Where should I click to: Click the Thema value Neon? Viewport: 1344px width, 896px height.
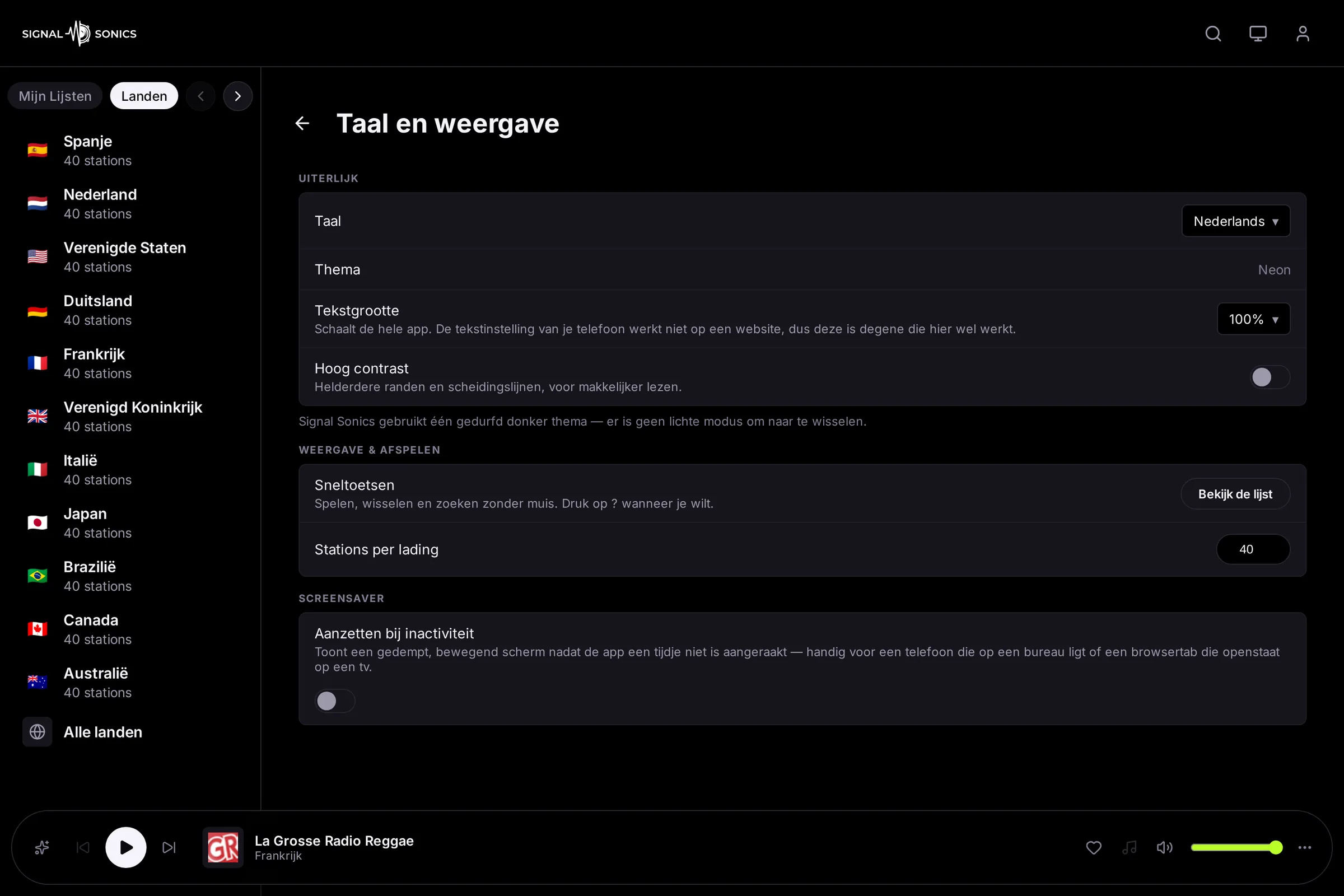tap(1273, 270)
